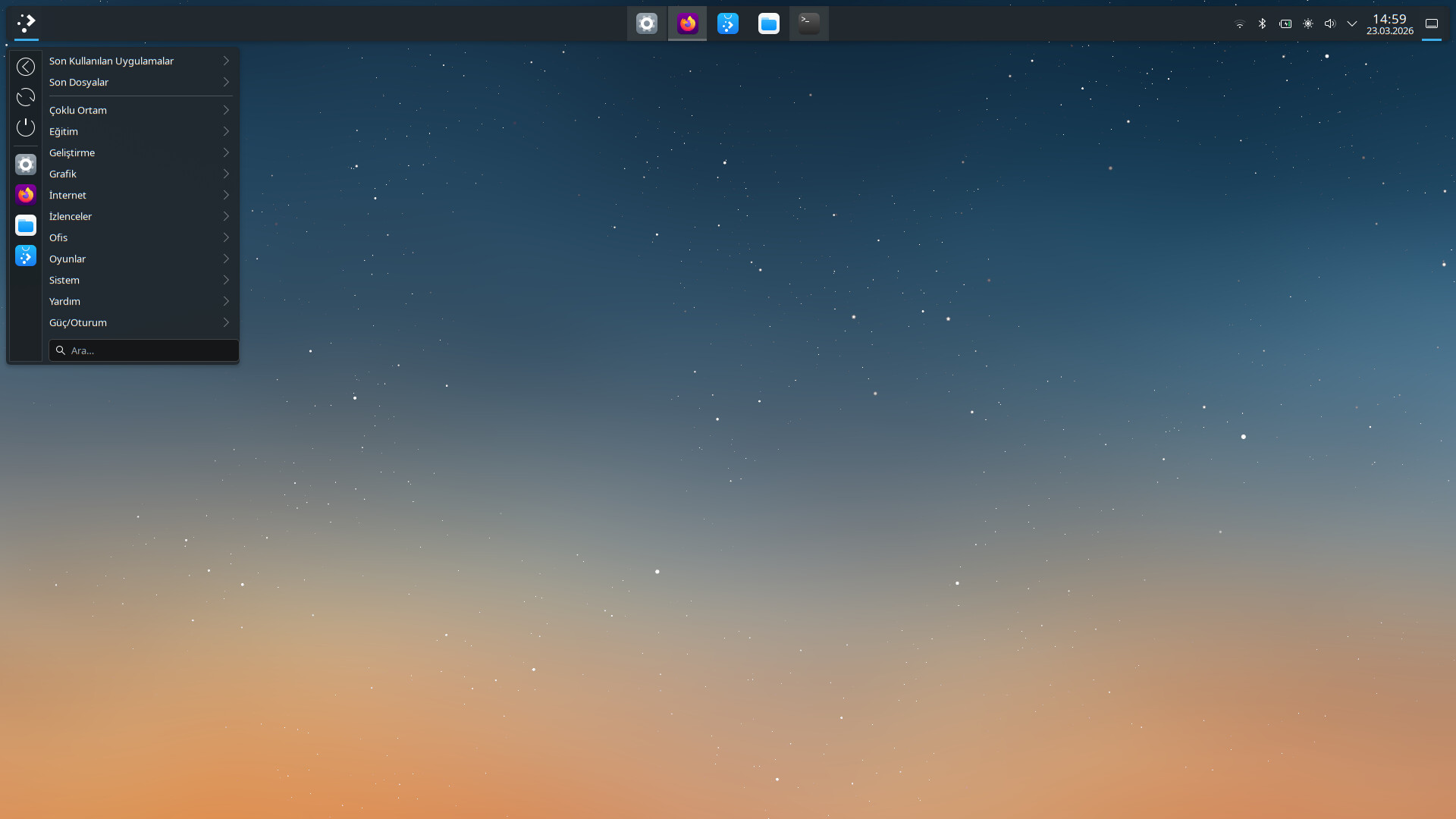
Task: Open the volume control in the system tray
Action: (1329, 24)
